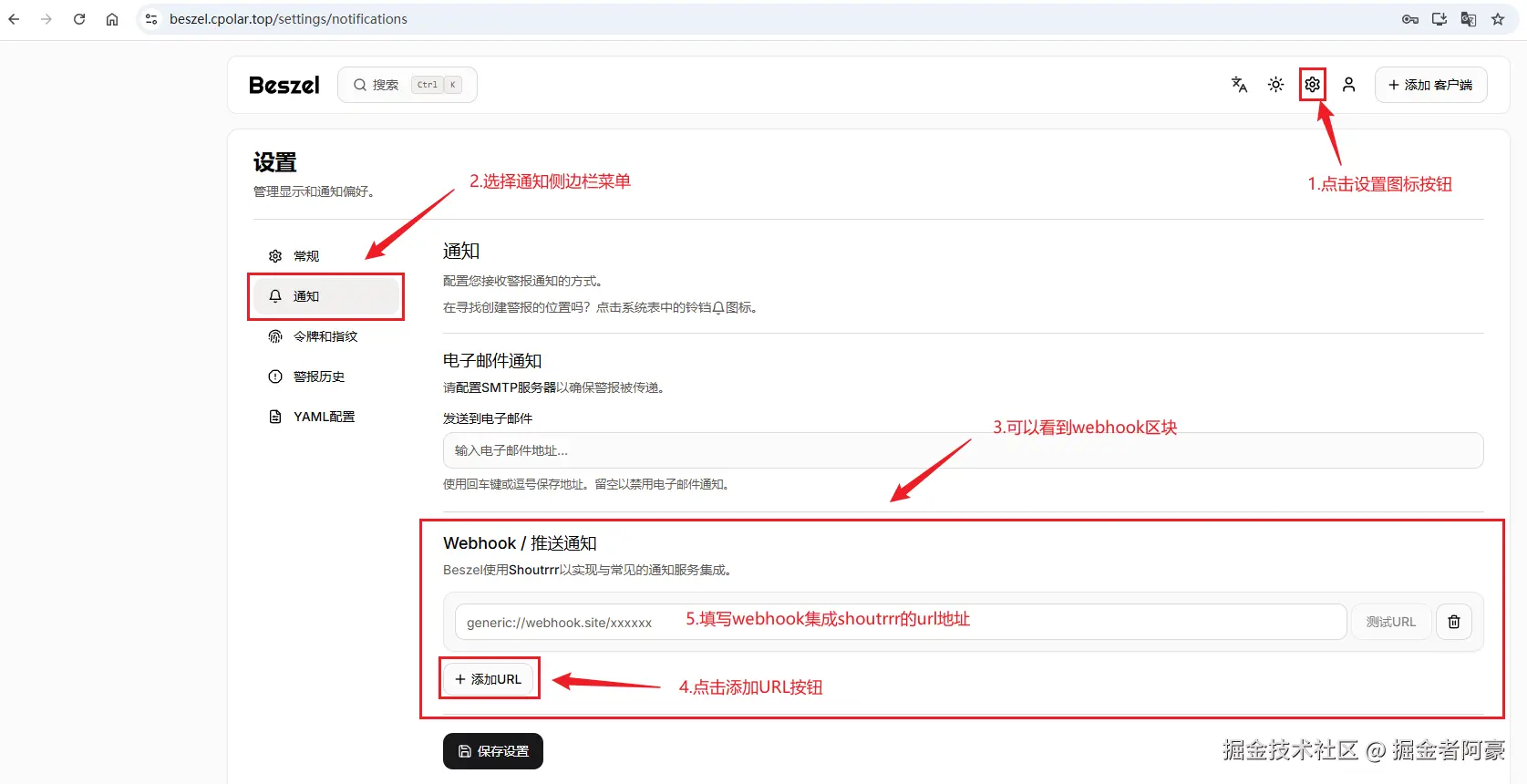Bookmark this page with the star icon
This screenshot has width=1527, height=784.
pyautogui.click(x=1498, y=19)
